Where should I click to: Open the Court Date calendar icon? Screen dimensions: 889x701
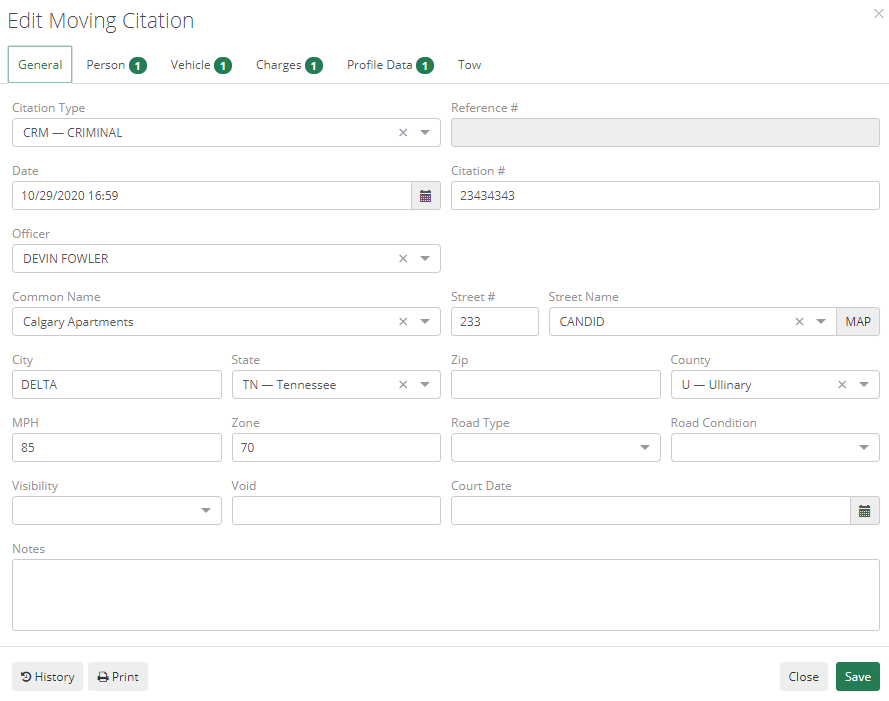[864, 511]
